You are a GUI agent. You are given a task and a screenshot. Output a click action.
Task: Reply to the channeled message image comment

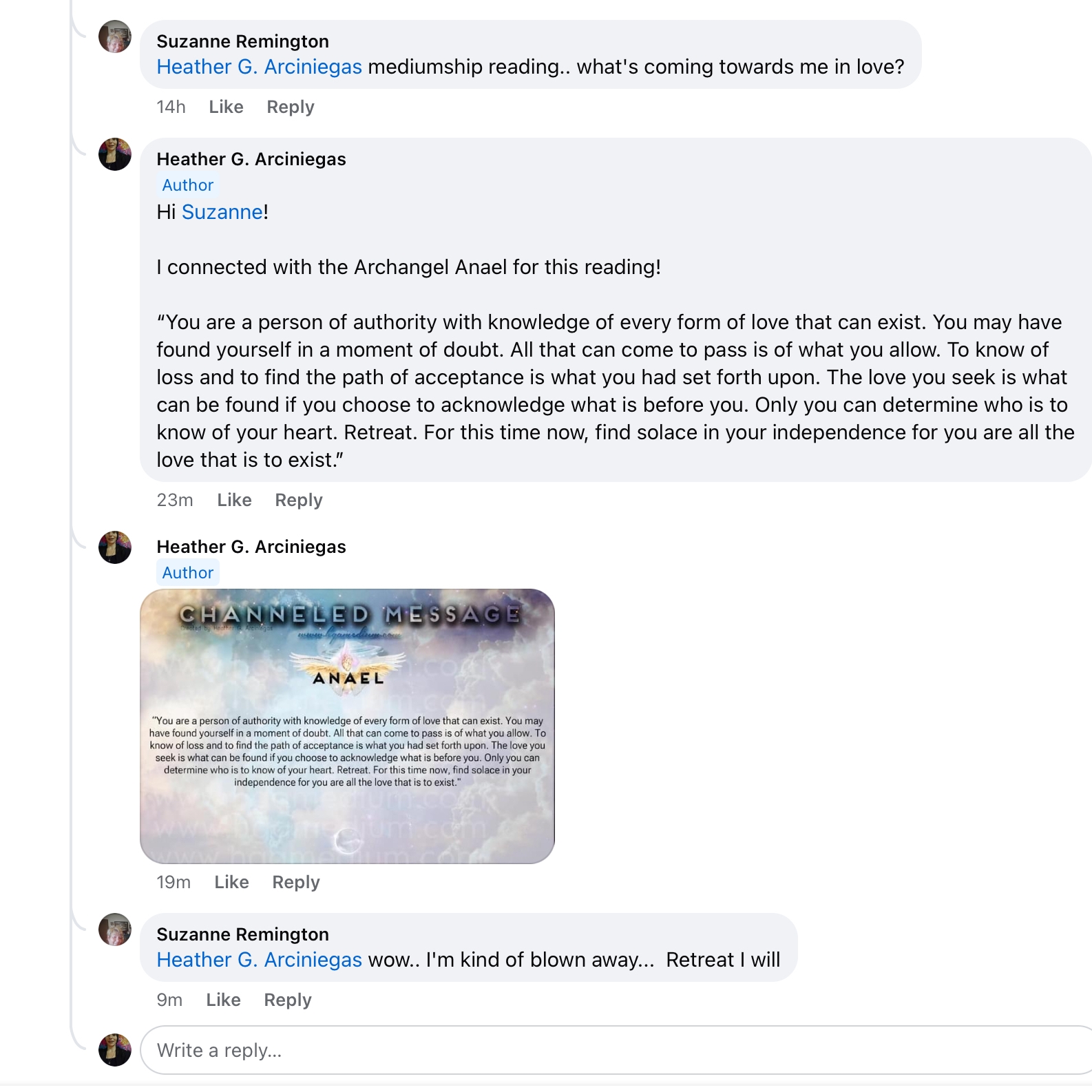pyautogui.click(x=295, y=882)
